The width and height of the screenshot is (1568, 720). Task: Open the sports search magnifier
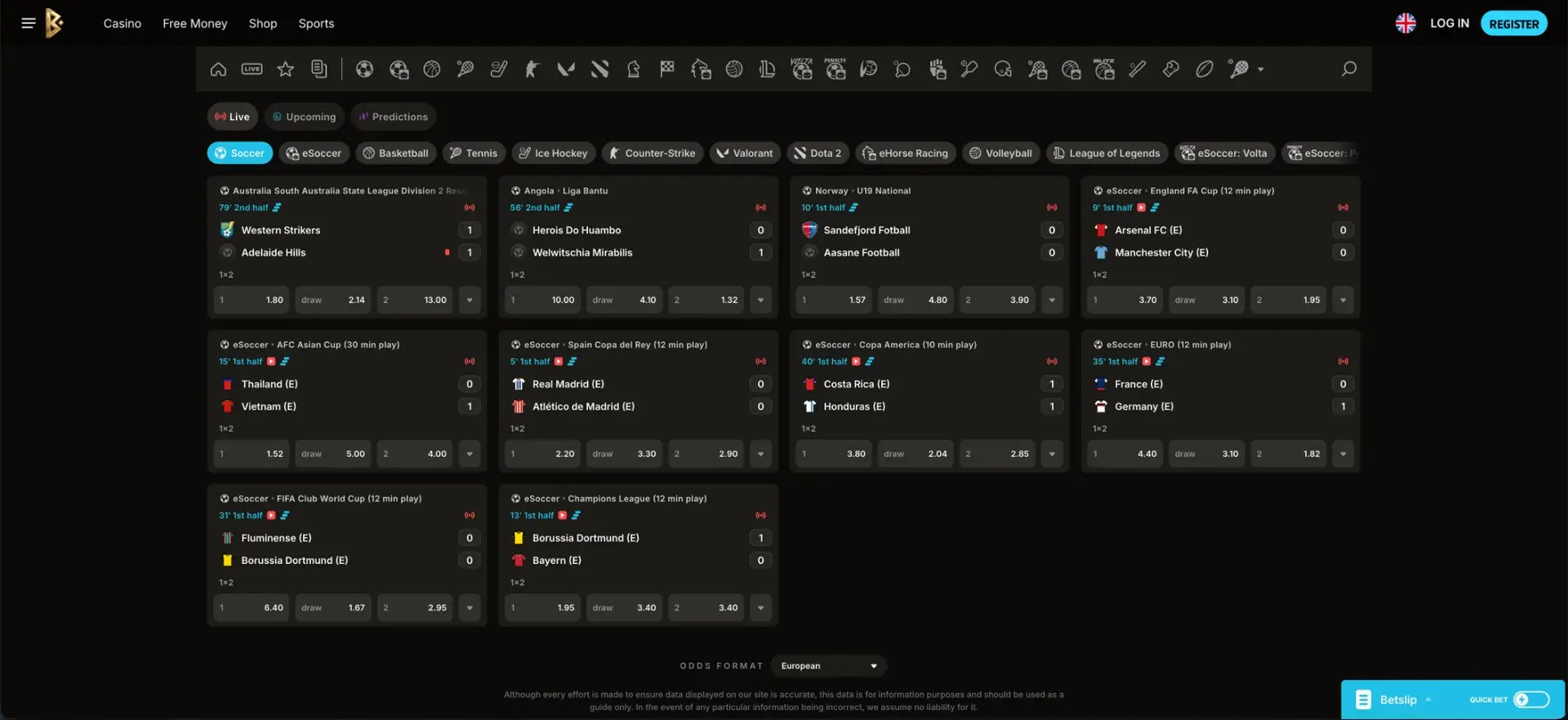pyautogui.click(x=1348, y=69)
